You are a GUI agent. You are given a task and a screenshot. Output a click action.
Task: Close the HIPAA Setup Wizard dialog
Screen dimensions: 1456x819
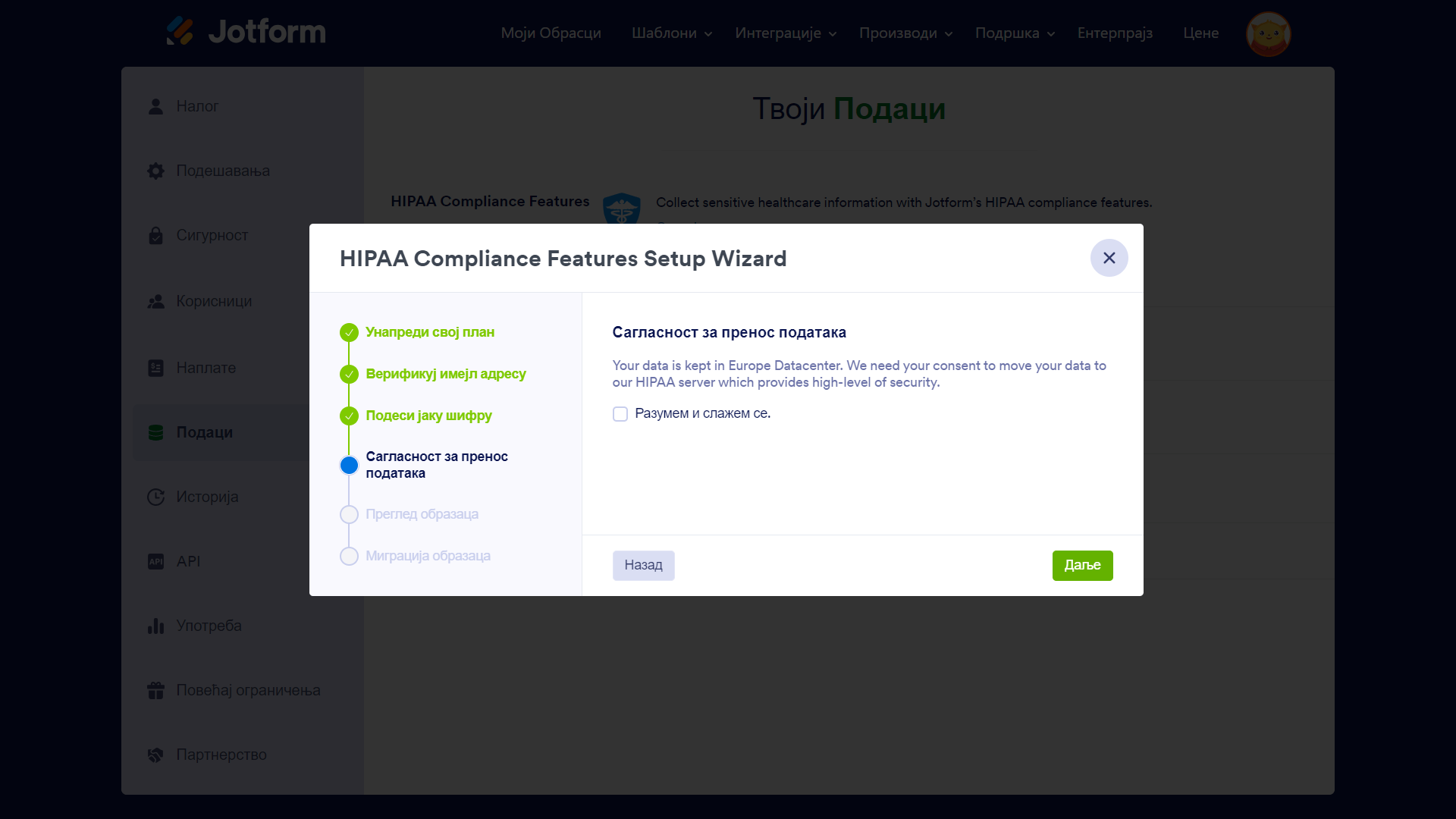coord(1109,259)
